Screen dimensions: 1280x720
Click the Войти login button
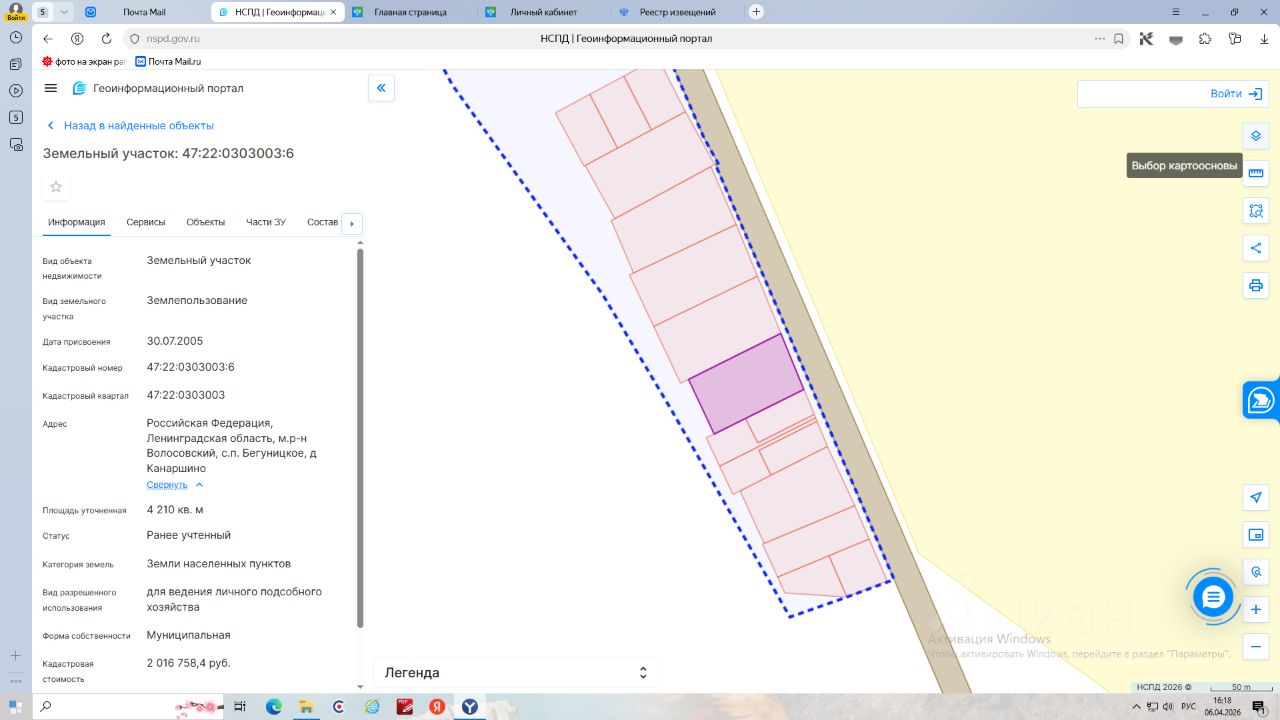1236,94
